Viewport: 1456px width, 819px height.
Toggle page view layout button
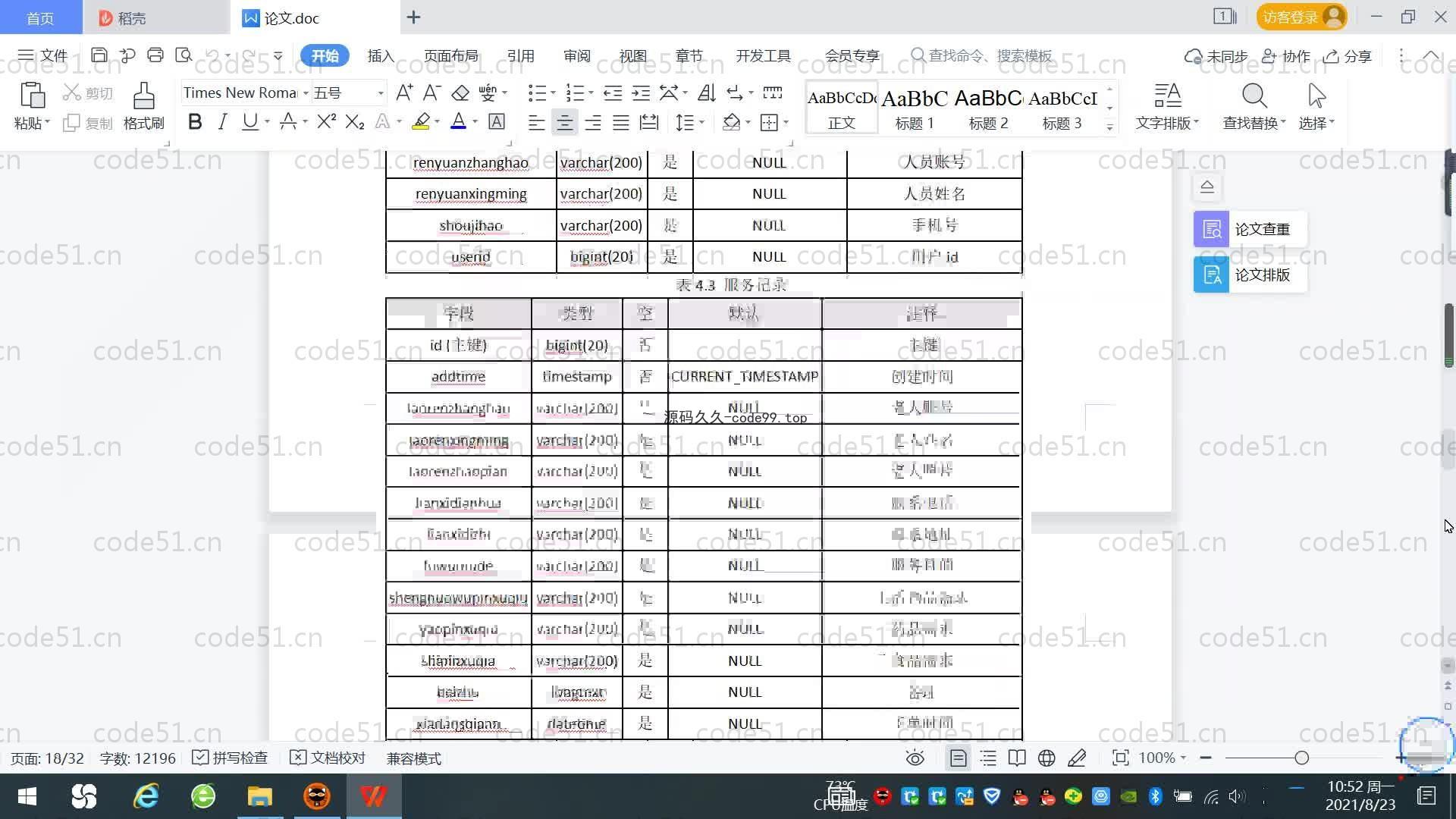(959, 758)
